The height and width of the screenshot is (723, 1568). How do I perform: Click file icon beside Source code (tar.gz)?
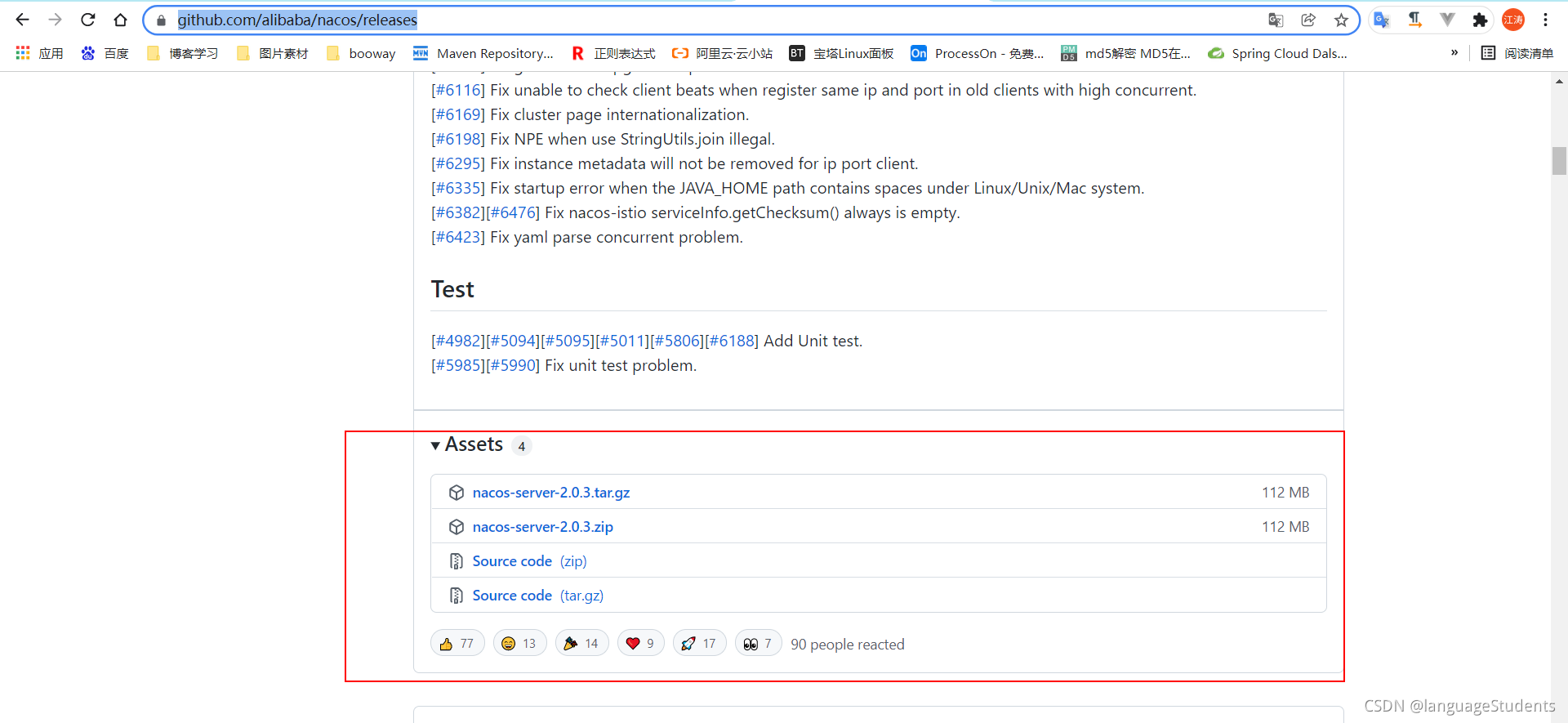pos(457,596)
